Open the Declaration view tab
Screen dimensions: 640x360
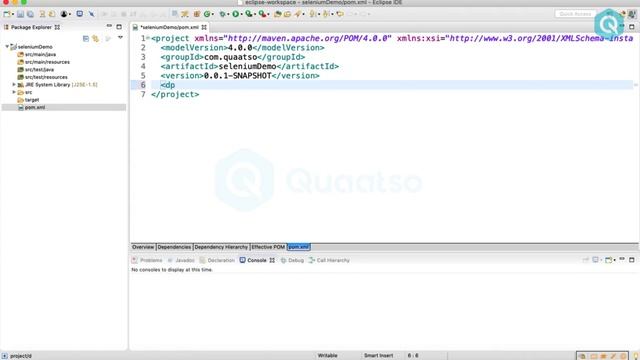[217, 260]
